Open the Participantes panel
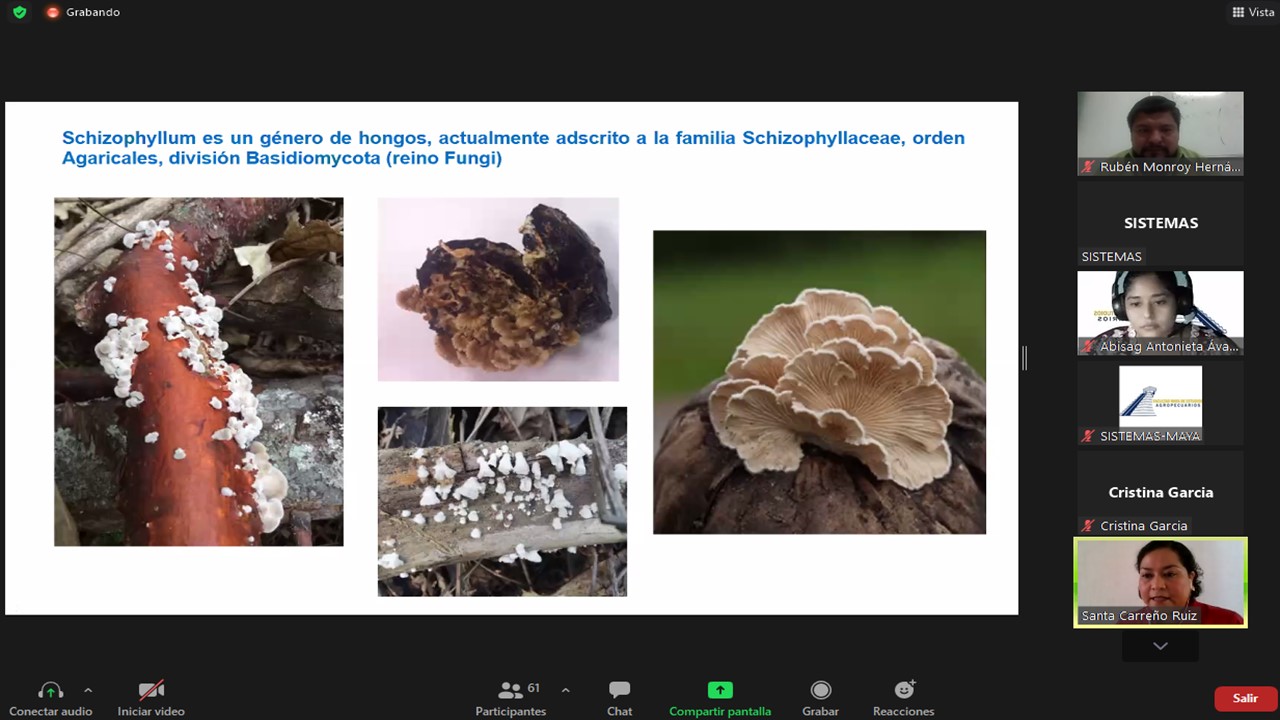1280x720 pixels. click(511, 691)
